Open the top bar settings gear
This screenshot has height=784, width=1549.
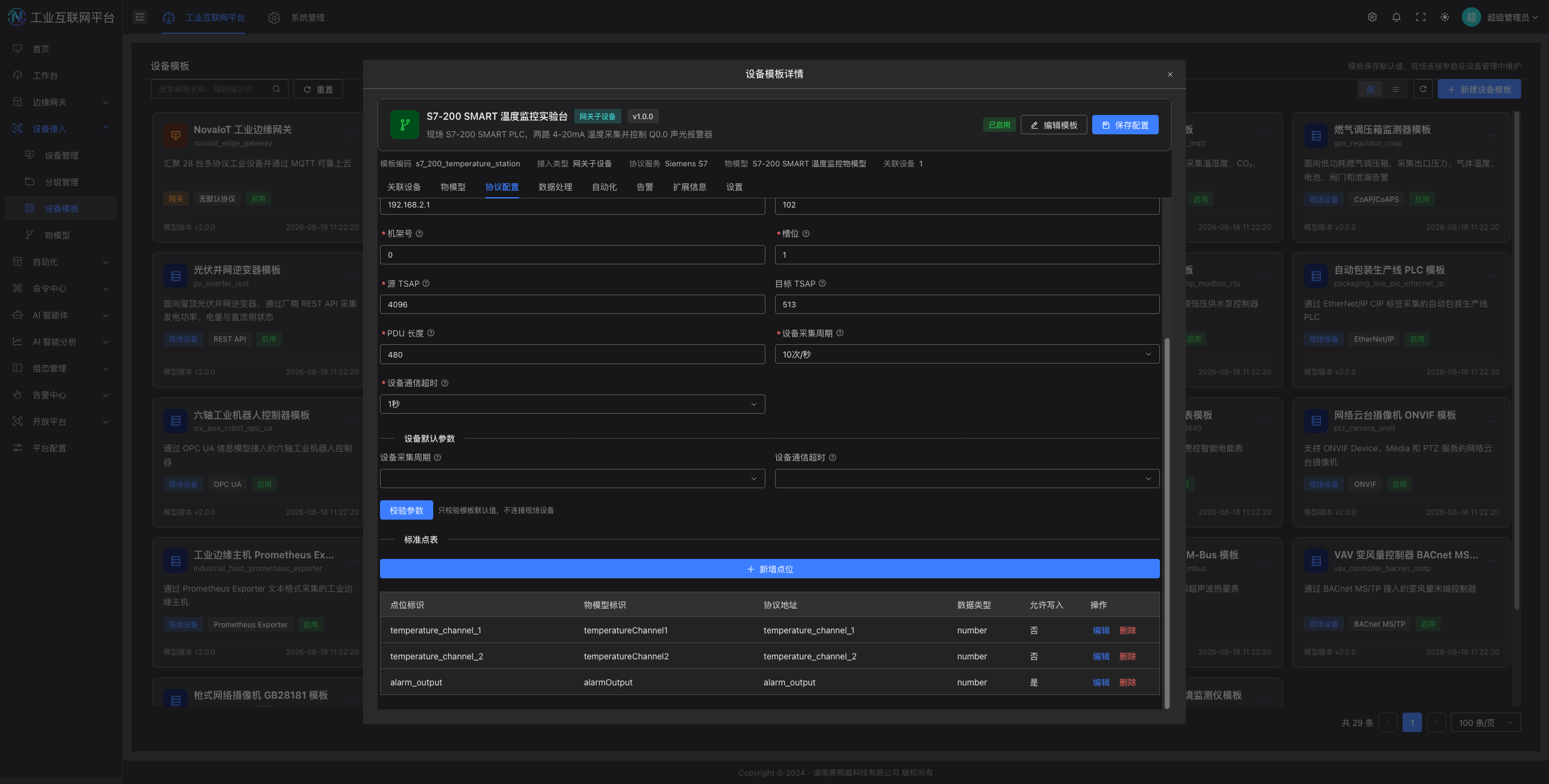click(1372, 17)
